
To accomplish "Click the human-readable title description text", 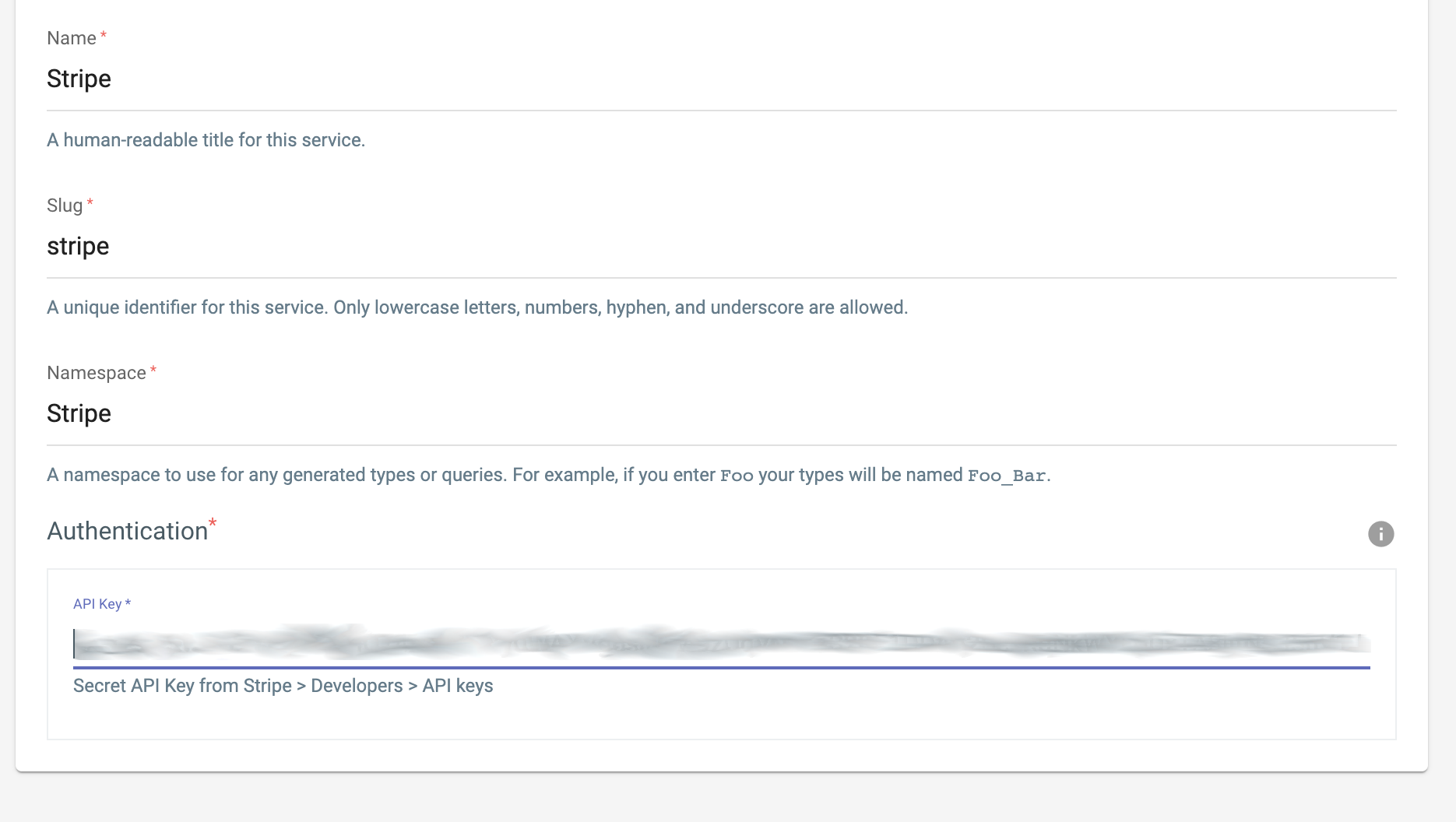I will click(206, 140).
